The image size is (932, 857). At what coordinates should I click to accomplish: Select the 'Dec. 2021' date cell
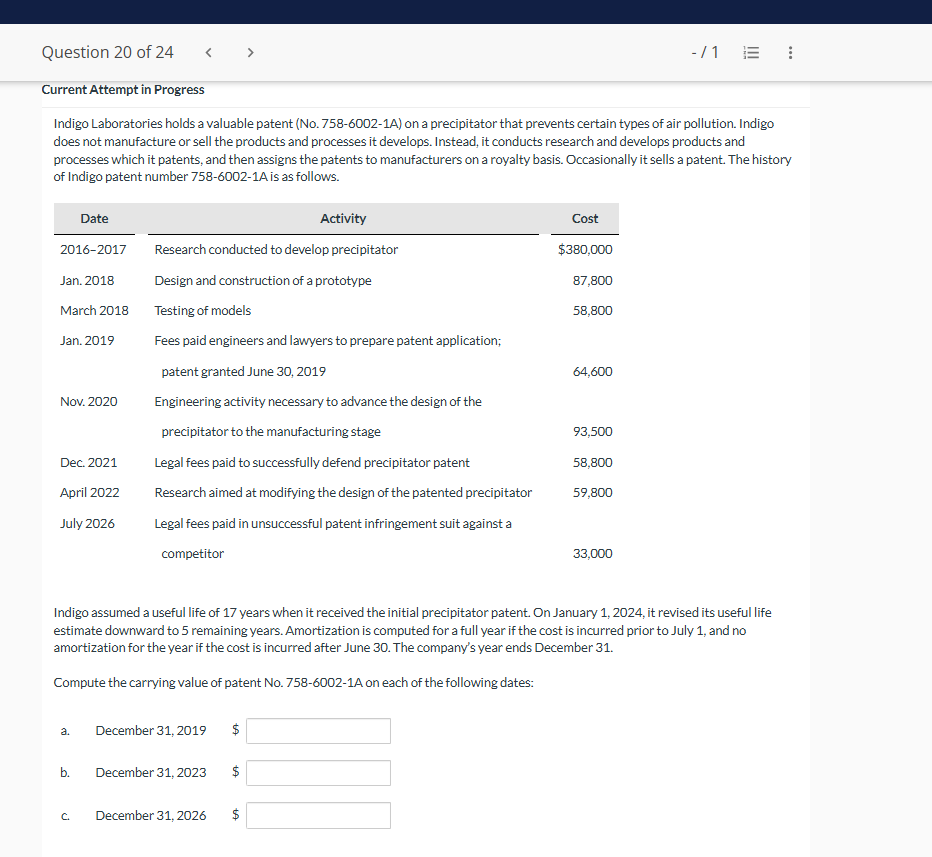pyautogui.click(x=89, y=462)
